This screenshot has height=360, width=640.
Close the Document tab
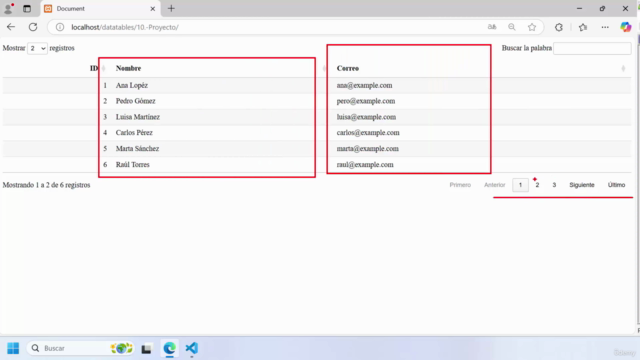click(153, 9)
